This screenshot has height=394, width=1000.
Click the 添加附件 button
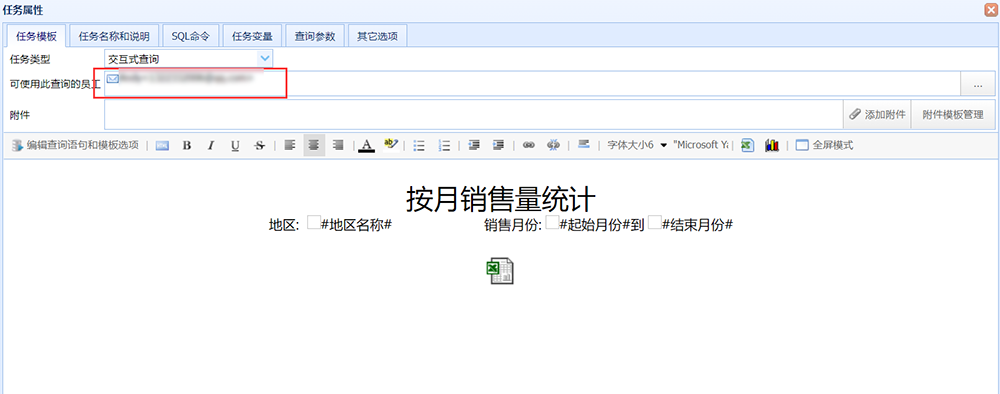pos(878,115)
